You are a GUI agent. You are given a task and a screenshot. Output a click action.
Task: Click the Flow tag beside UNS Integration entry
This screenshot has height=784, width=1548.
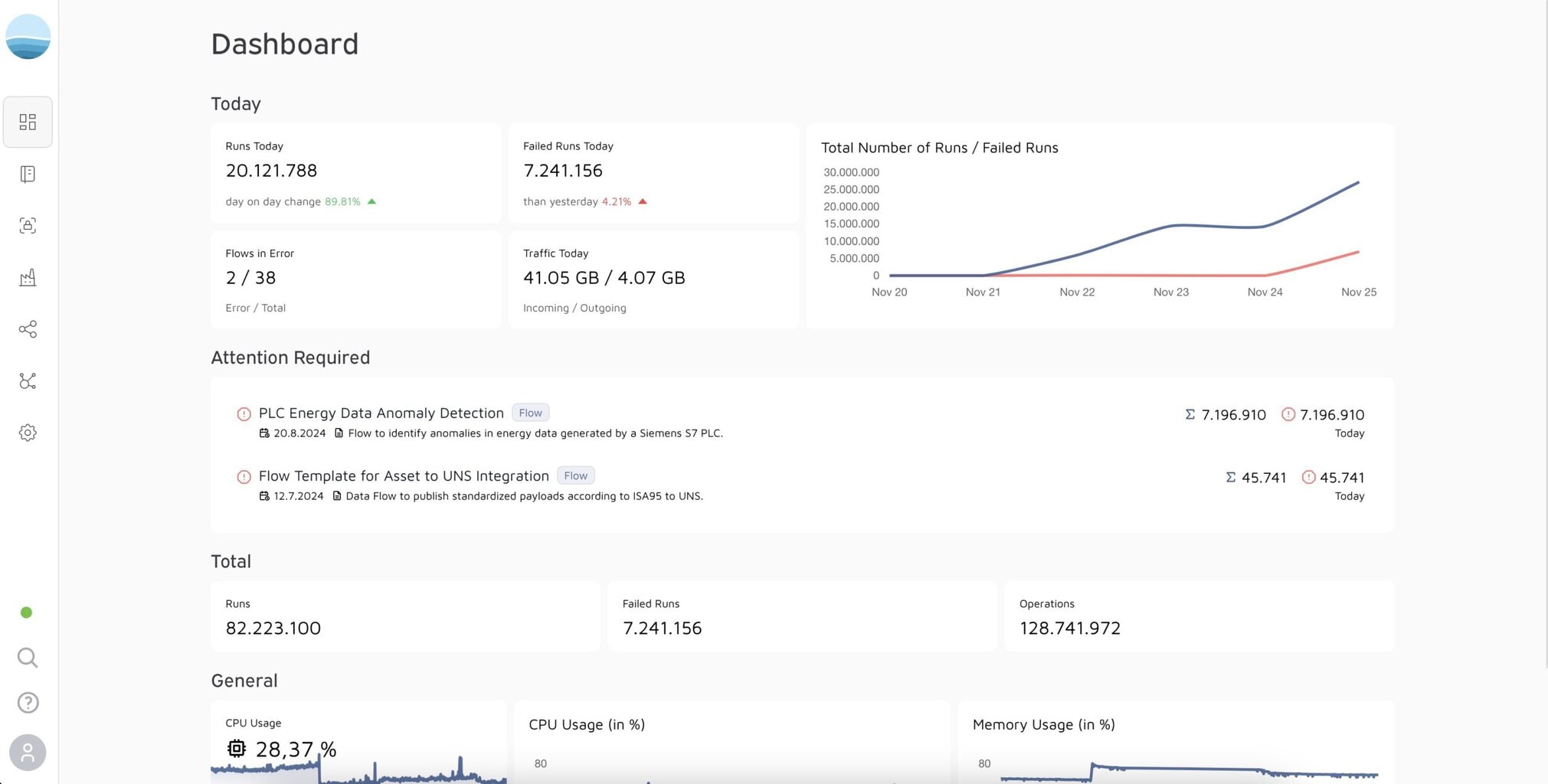pos(575,476)
